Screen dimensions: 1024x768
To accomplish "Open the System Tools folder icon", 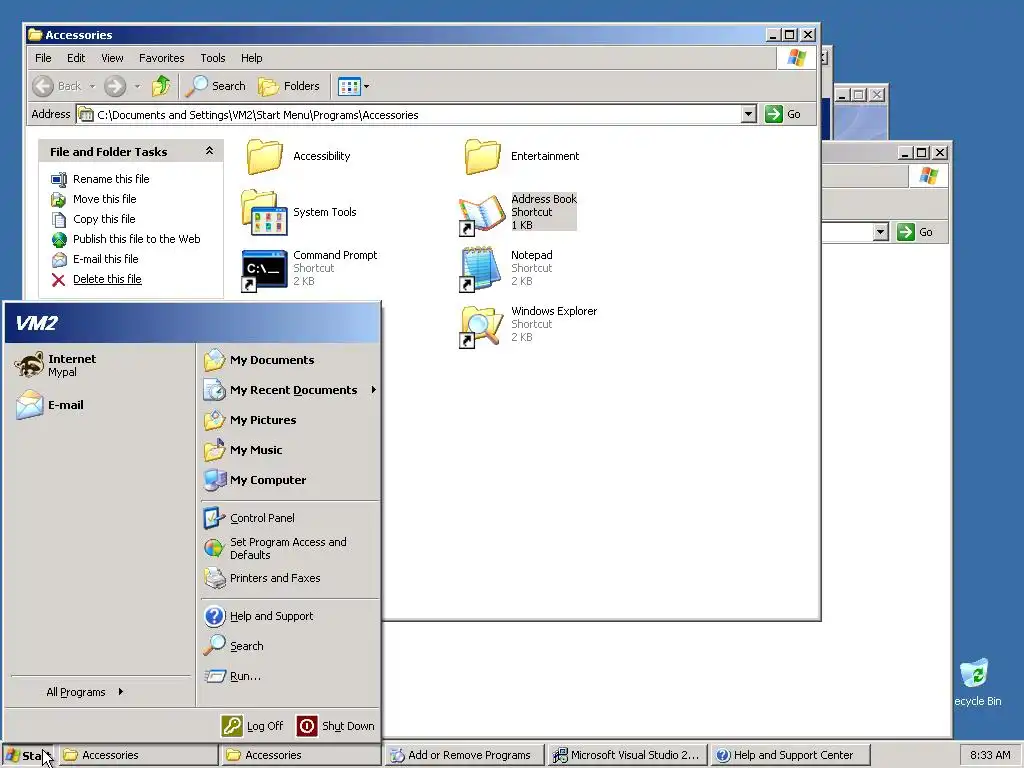I will point(264,212).
